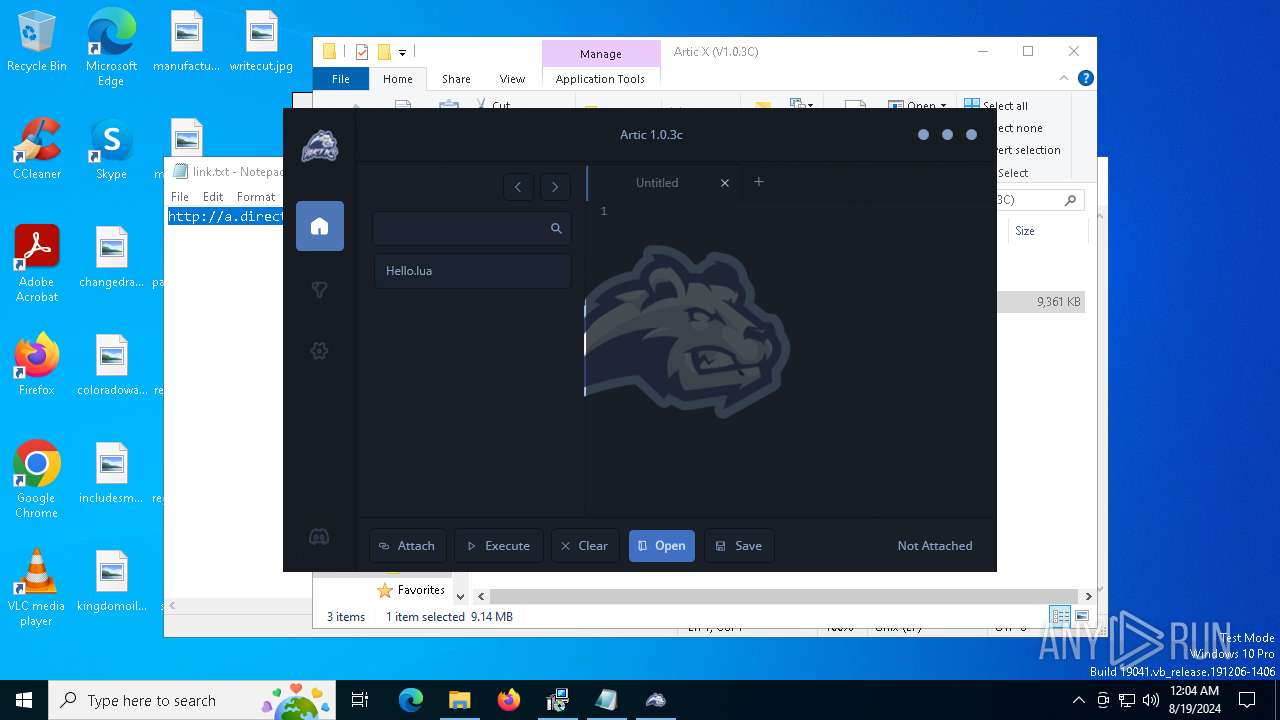
Task: Attach Artic to the game
Action: point(407,546)
